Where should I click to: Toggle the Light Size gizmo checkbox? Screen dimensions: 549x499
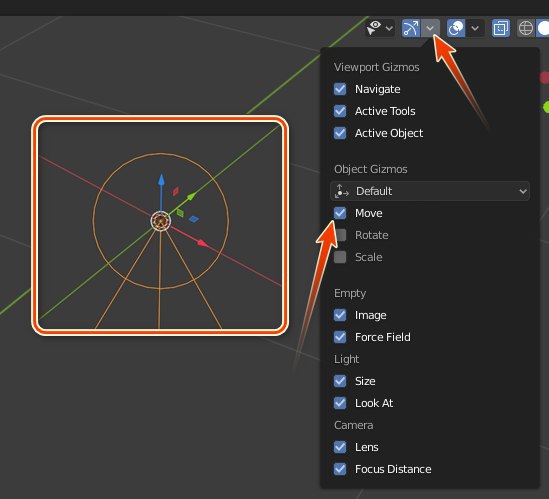tap(340, 381)
